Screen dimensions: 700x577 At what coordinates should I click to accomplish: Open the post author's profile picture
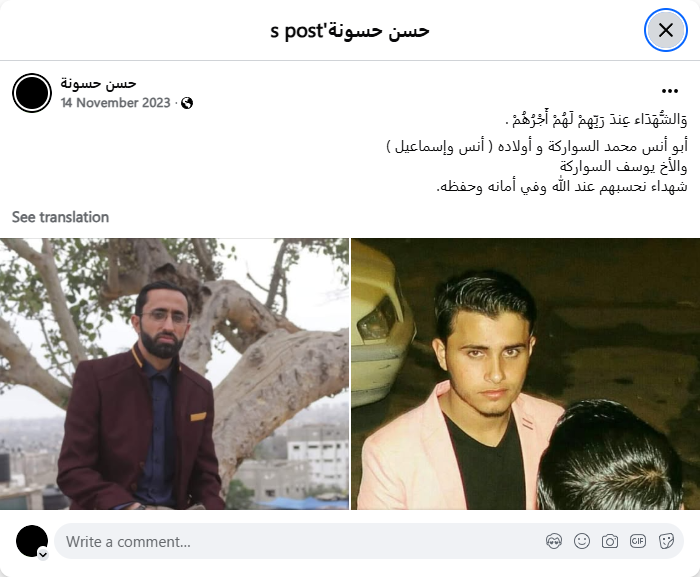(x=32, y=93)
